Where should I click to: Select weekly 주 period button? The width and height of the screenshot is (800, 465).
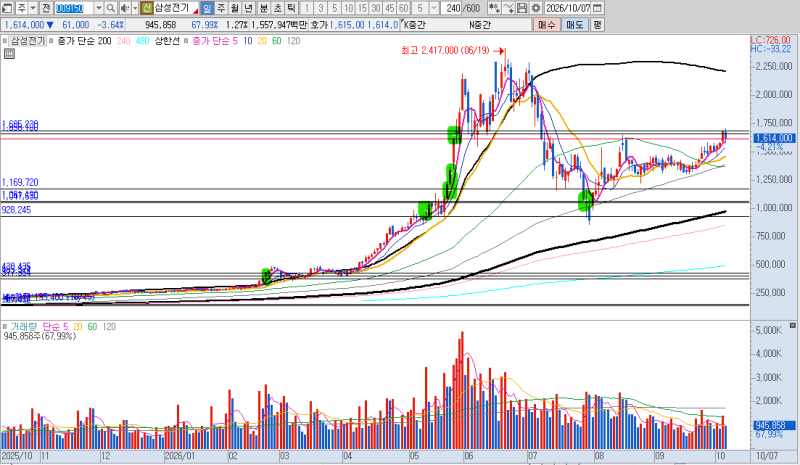tap(221, 8)
